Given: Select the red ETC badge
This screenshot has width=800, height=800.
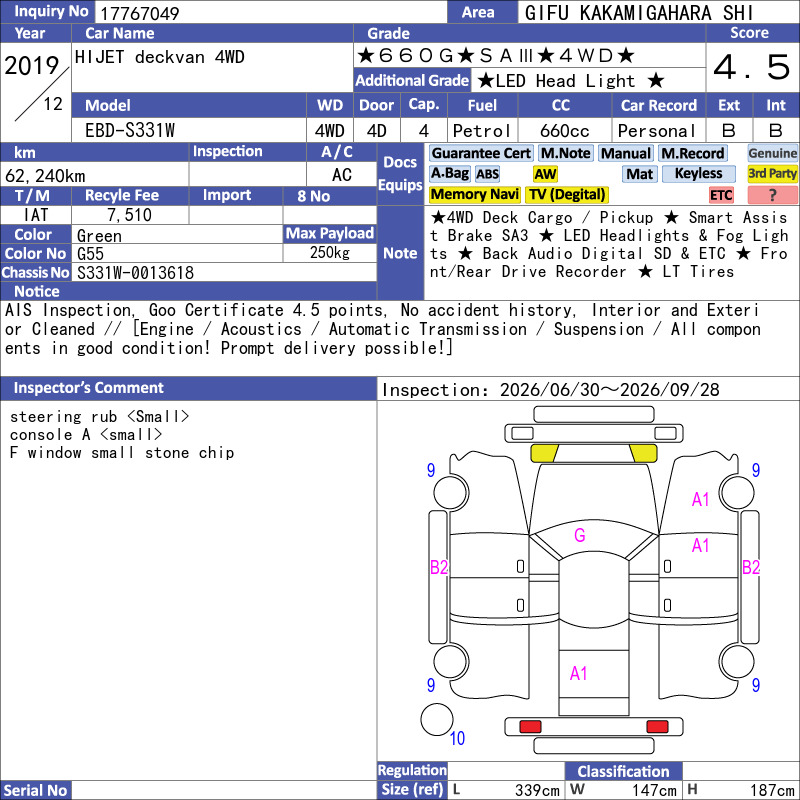Looking at the screenshot, I should (x=721, y=195).
